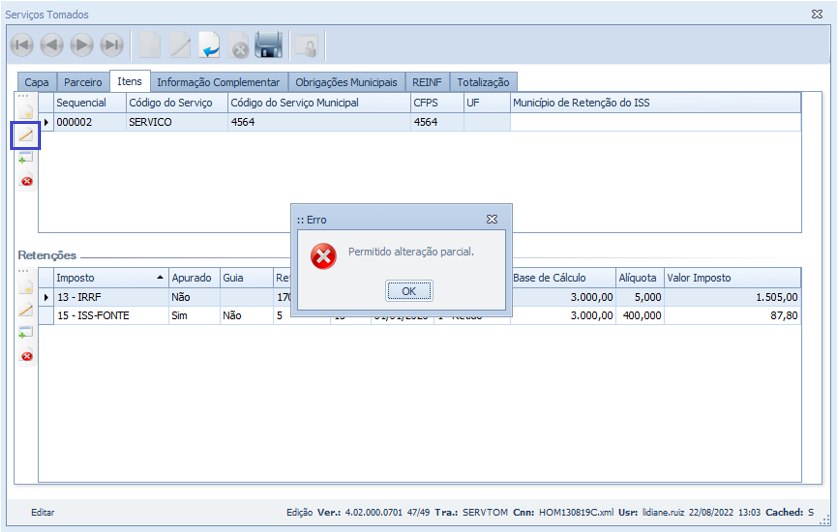Click pencil edit icon beside Retenções grid
Screen dimensions: 838x532
pyautogui.click(x=26, y=311)
